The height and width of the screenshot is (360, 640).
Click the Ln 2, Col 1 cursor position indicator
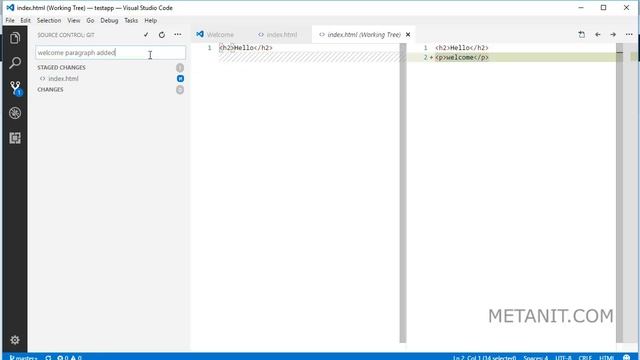pyautogui.click(x=484, y=358)
